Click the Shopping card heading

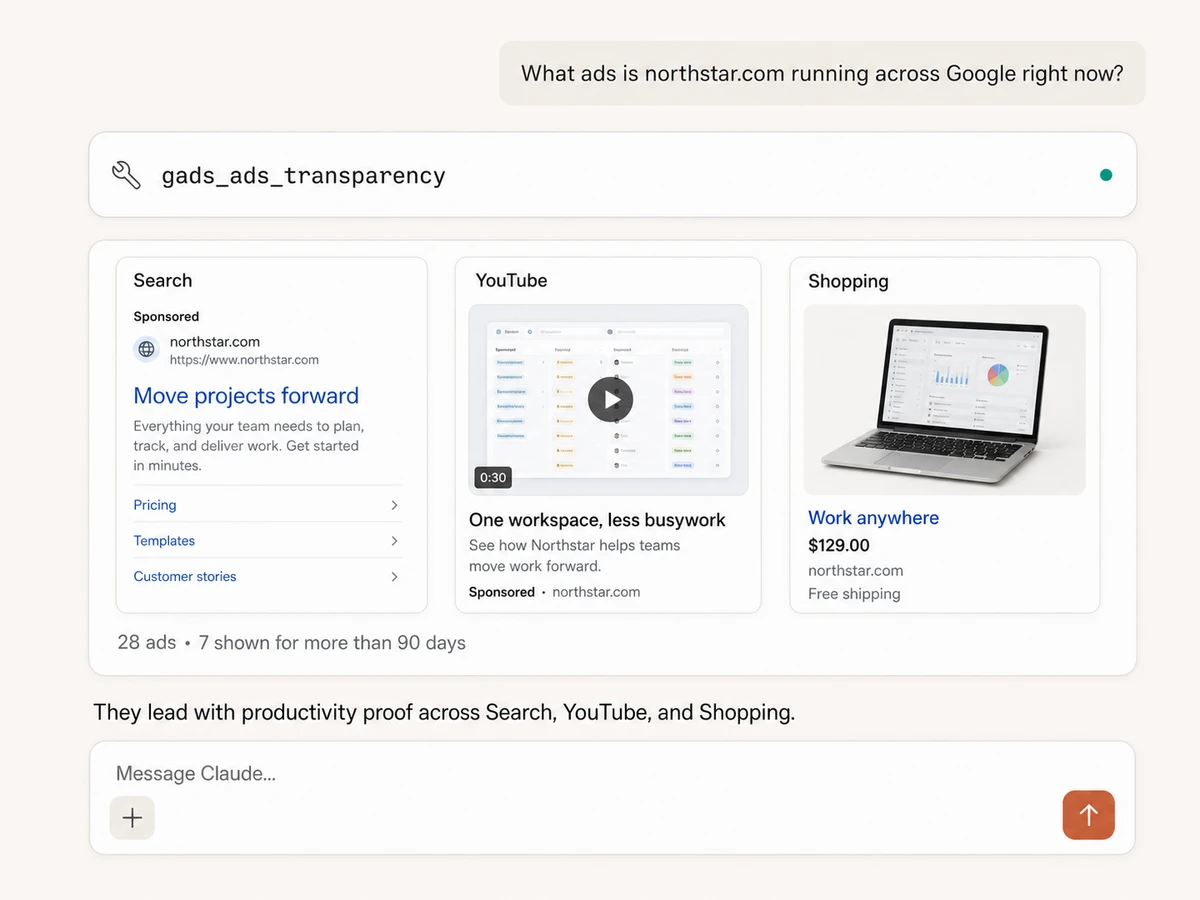point(848,282)
